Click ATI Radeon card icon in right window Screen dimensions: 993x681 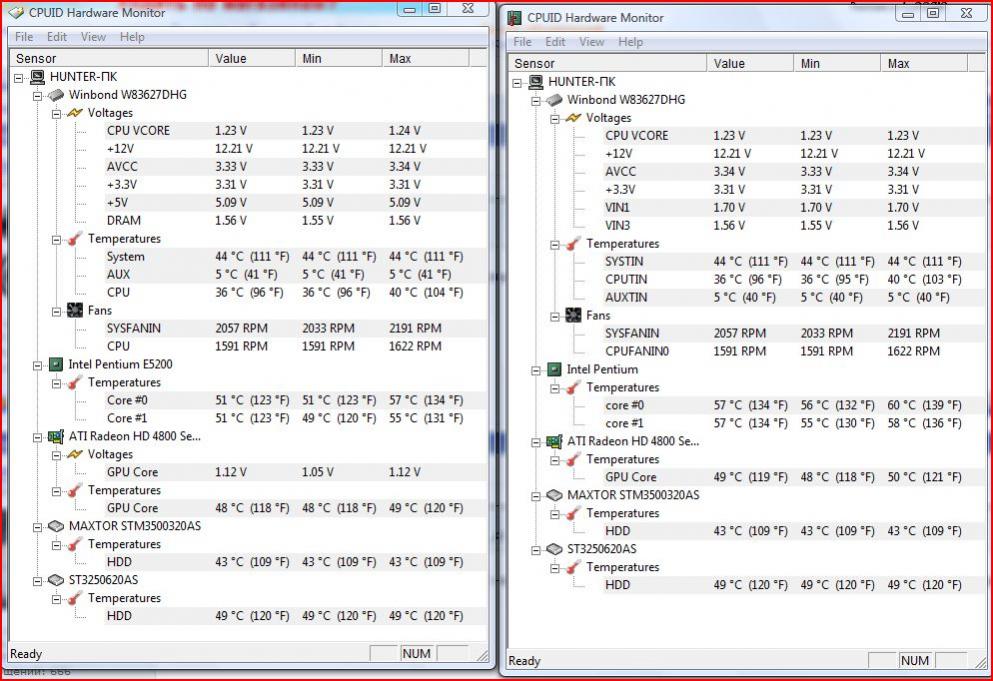[x=554, y=442]
